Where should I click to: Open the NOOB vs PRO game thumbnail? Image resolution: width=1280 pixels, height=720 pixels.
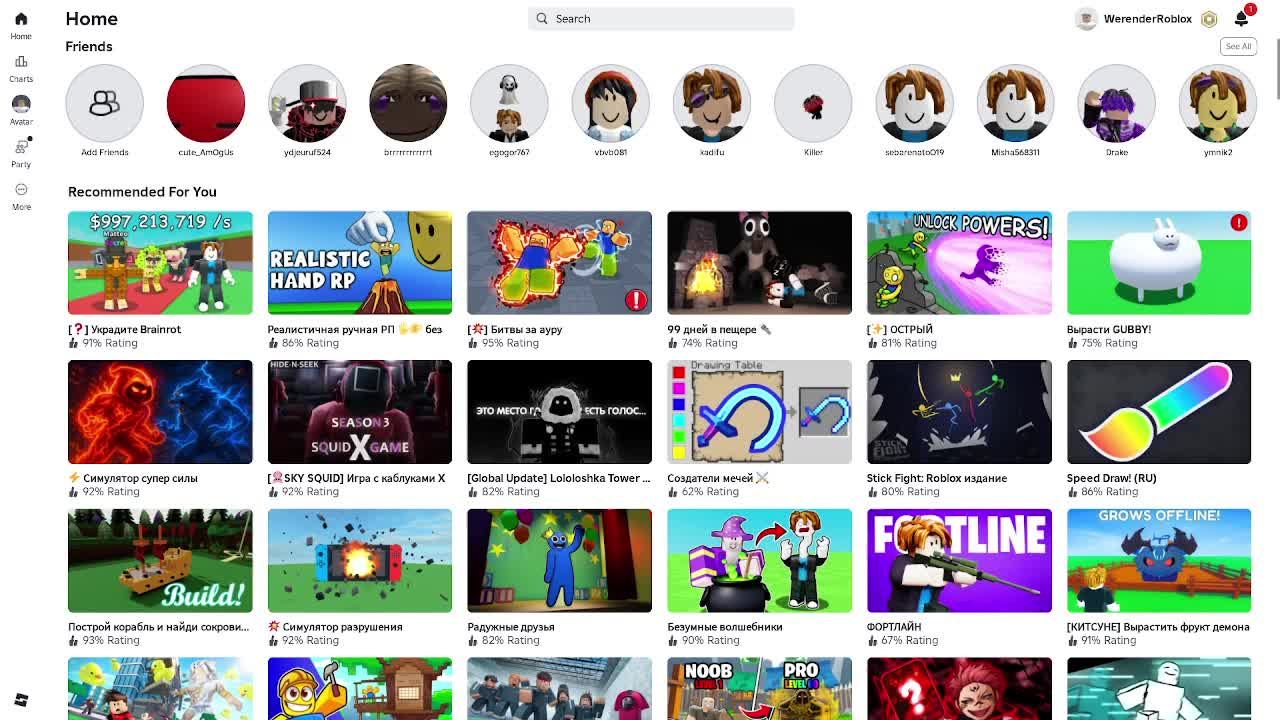[x=759, y=689]
